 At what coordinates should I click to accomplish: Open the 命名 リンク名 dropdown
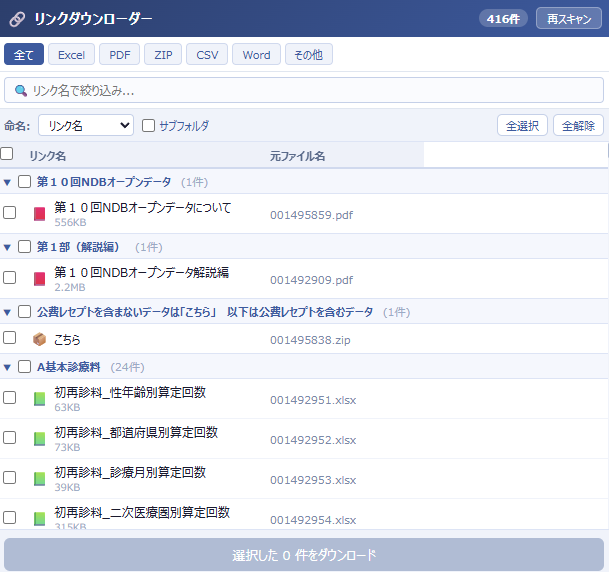point(85,126)
